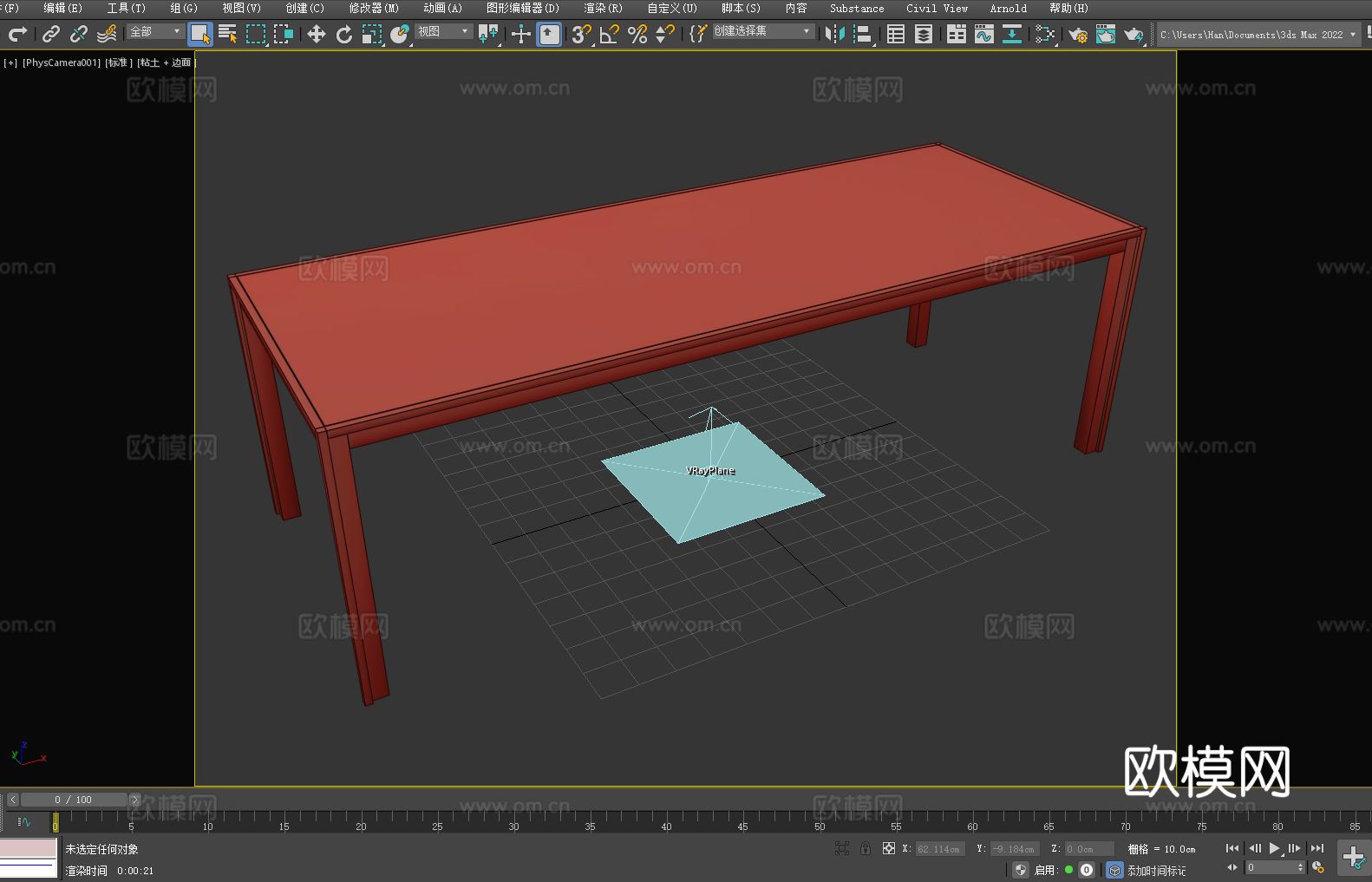Select the Rotate tool
Image resolution: width=1372 pixels, height=882 pixels.
tap(344, 34)
